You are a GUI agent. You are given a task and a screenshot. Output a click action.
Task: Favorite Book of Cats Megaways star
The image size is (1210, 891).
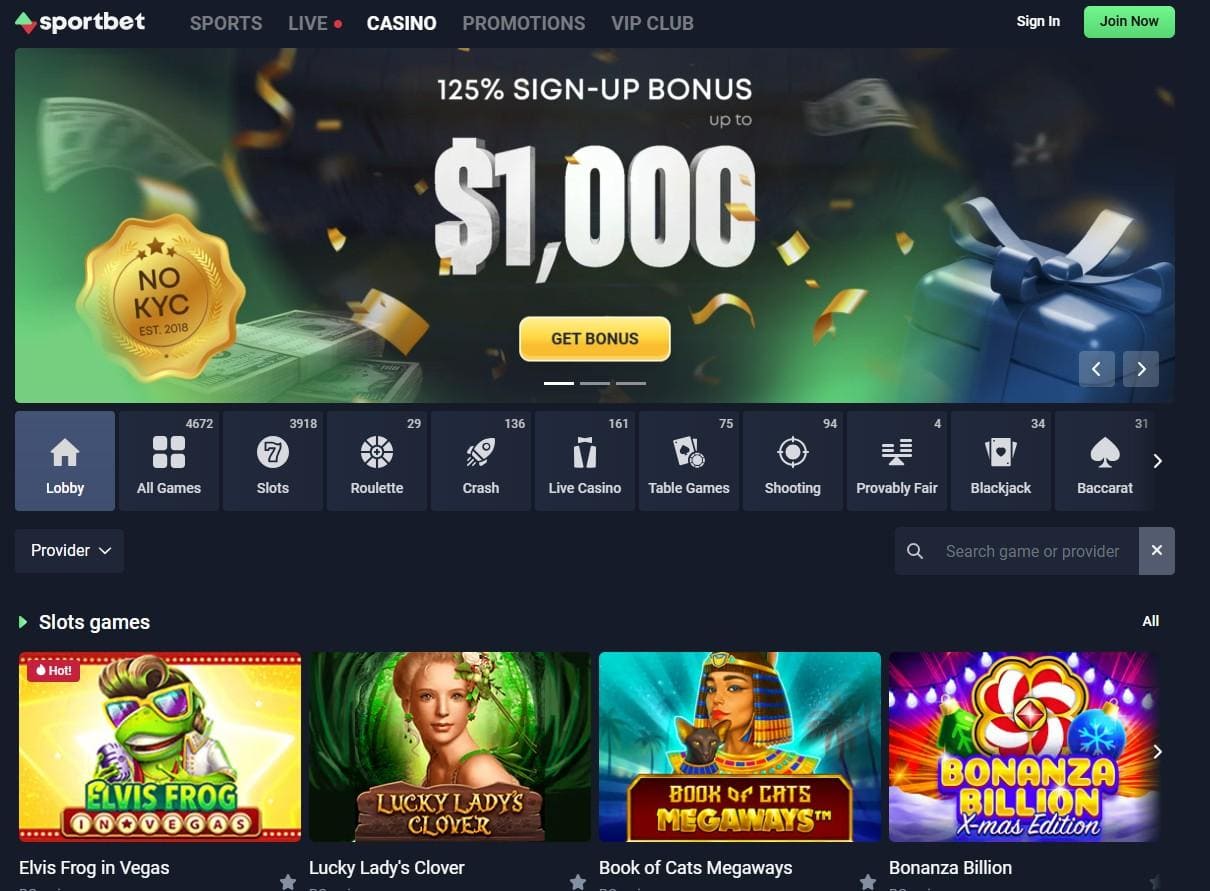click(868, 882)
